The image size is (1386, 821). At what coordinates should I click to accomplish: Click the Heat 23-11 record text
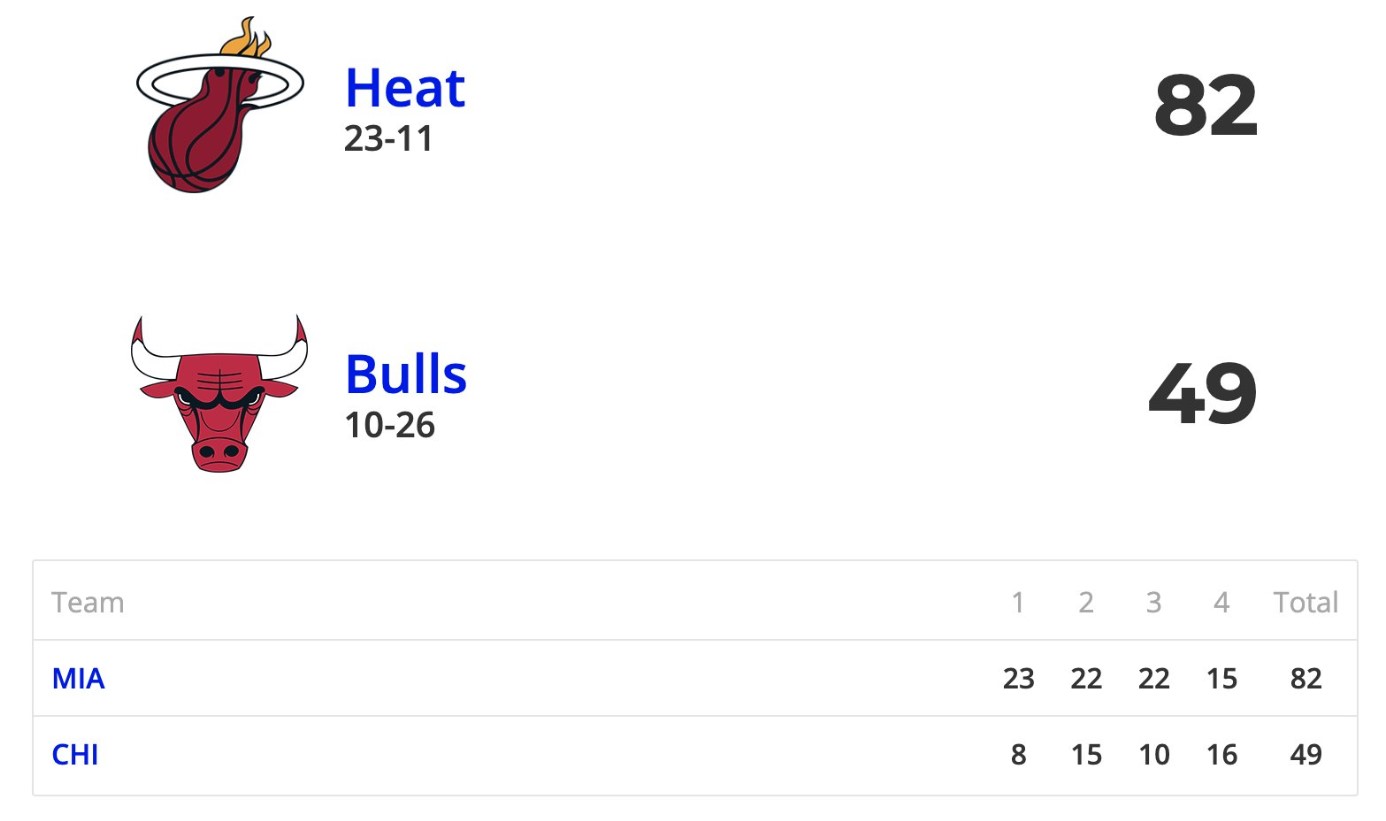[389, 138]
